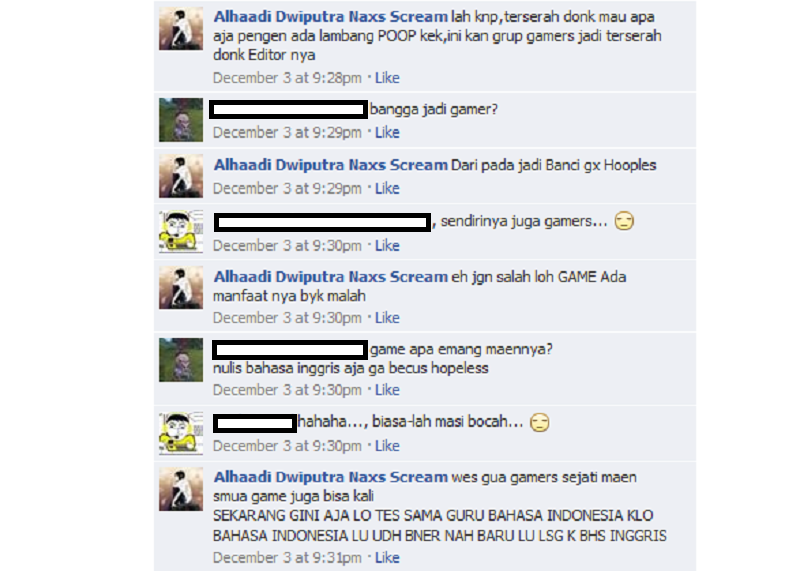Click avatar on 'Dari pada jadi Banci' comment
This screenshot has height=571, width=800.
coord(181,176)
